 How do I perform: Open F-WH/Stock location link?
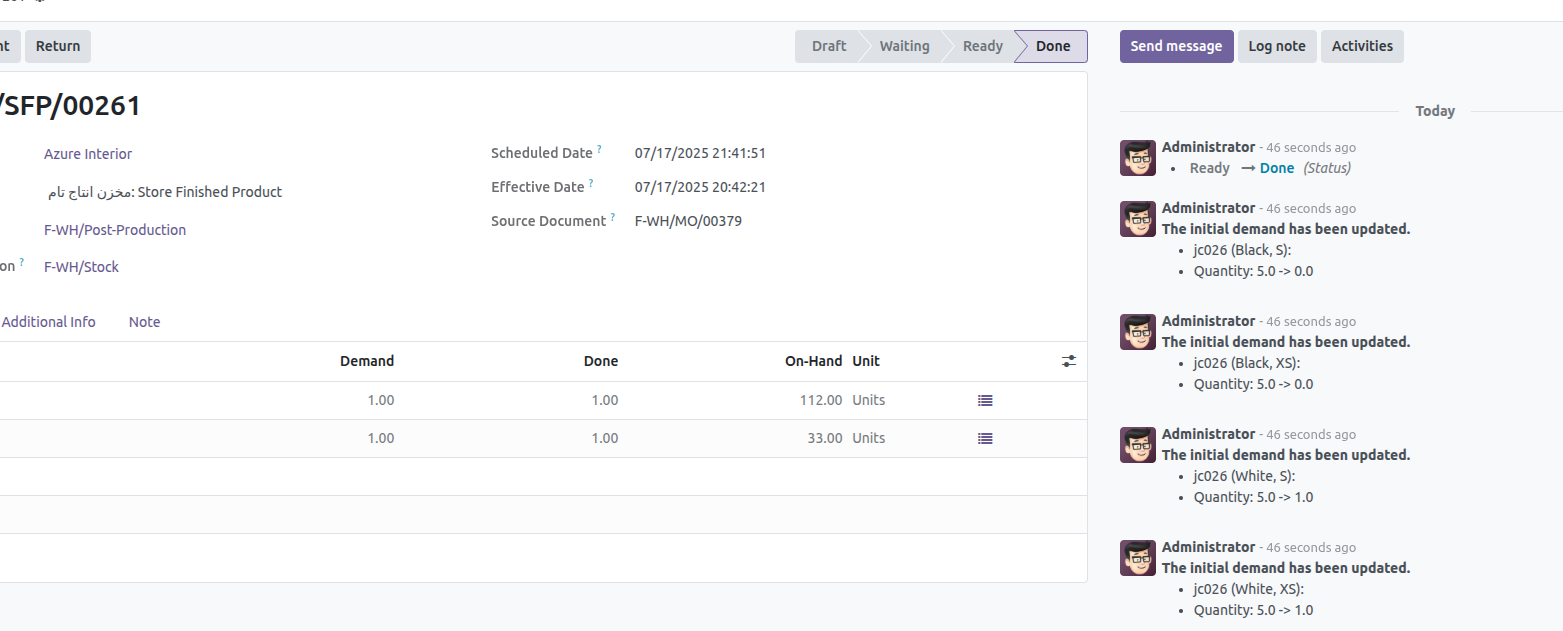[81, 267]
